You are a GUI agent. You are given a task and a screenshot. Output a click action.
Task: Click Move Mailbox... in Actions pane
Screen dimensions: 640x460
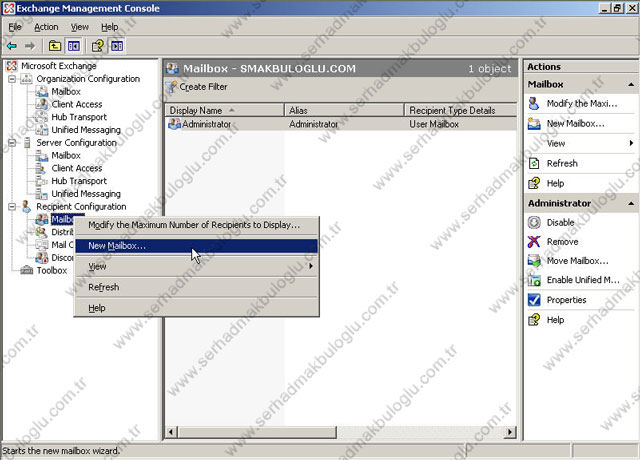[x=578, y=260]
